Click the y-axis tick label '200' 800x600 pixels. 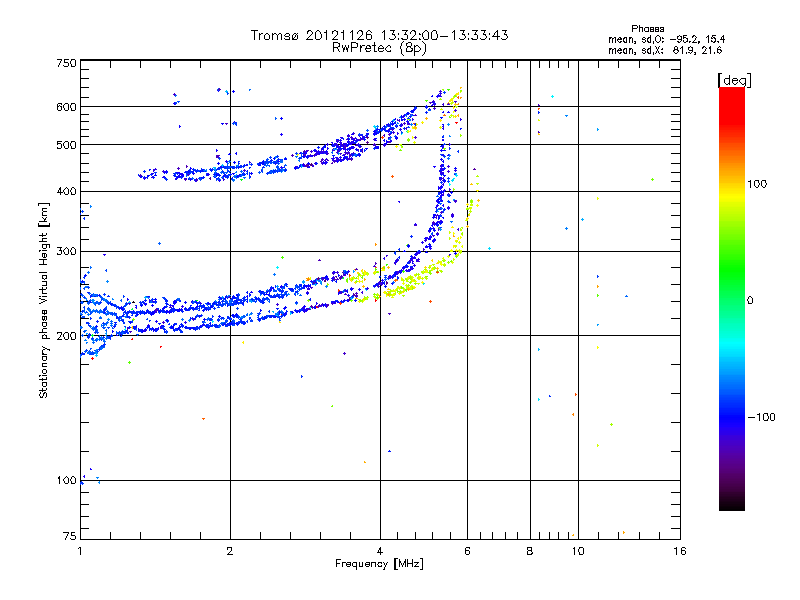pos(66,336)
